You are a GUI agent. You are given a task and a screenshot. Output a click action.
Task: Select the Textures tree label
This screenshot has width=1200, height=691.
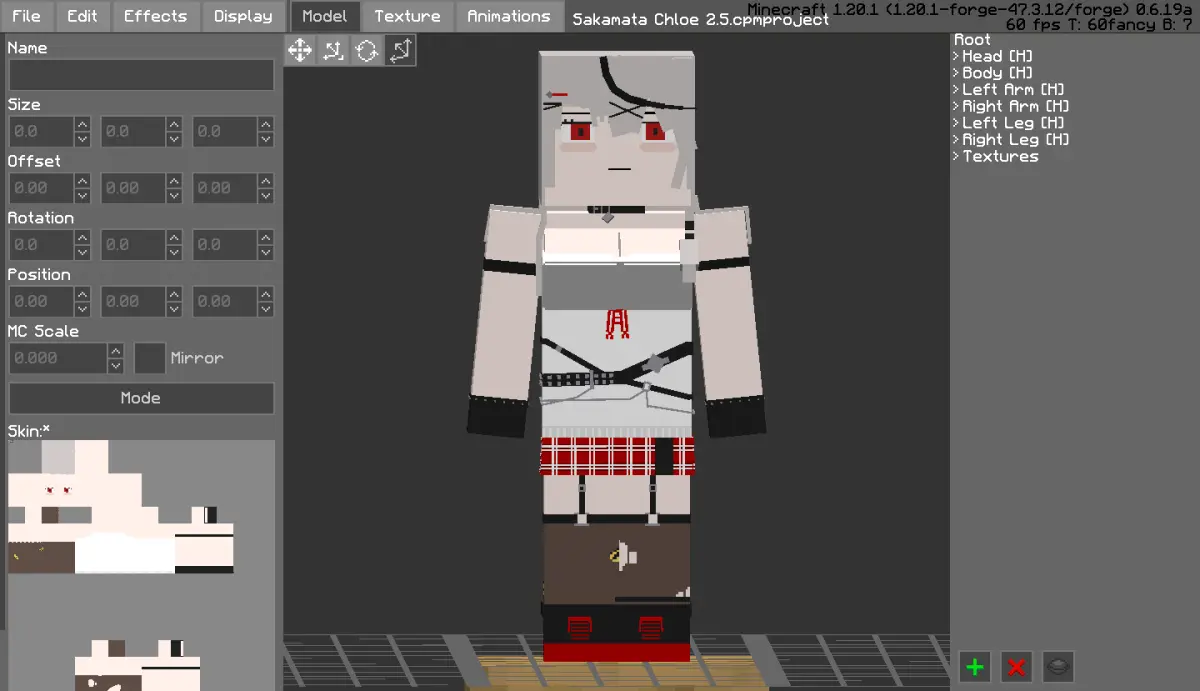[x=1001, y=156]
